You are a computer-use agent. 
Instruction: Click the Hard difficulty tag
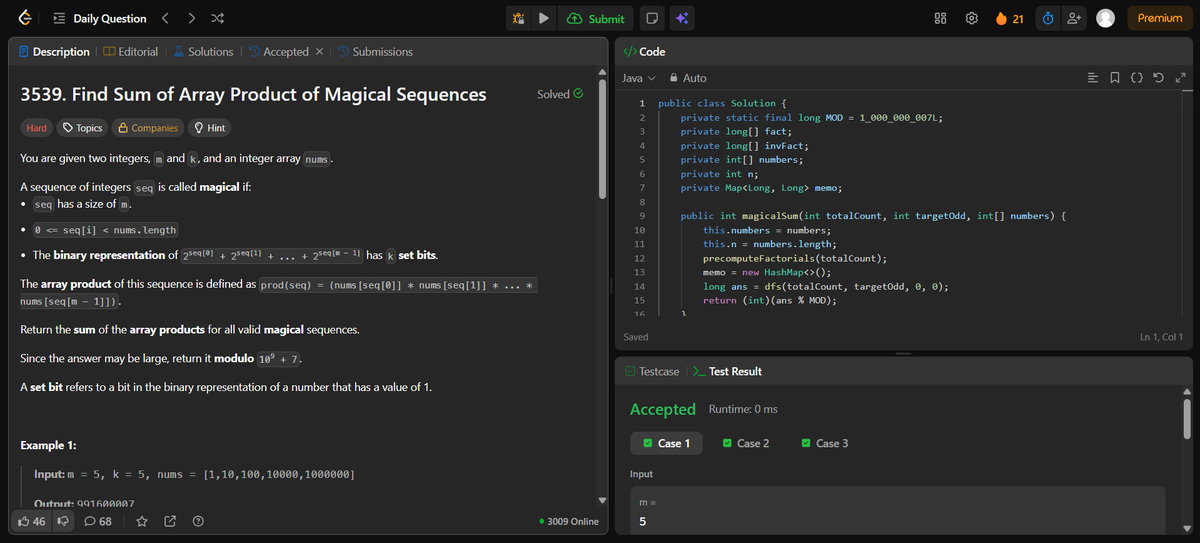point(36,128)
